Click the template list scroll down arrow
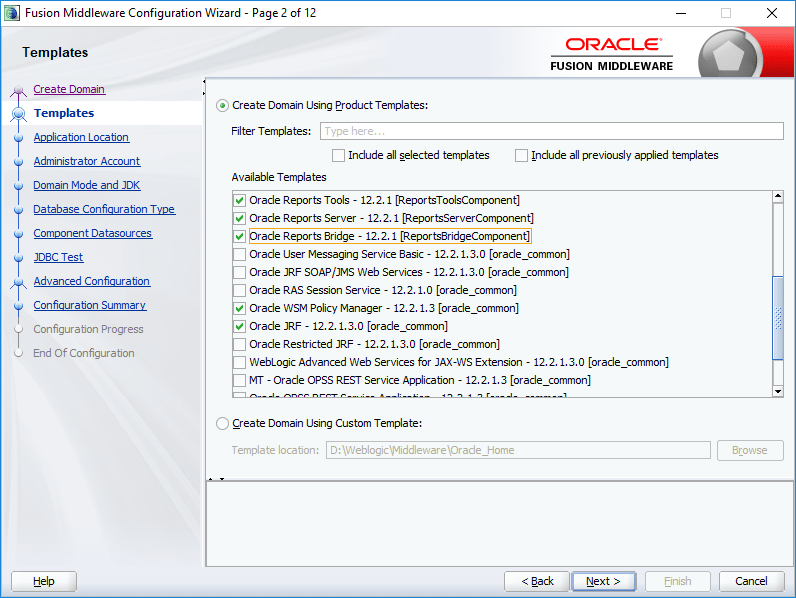Screen dimensions: 796x598 tap(778, 391)
